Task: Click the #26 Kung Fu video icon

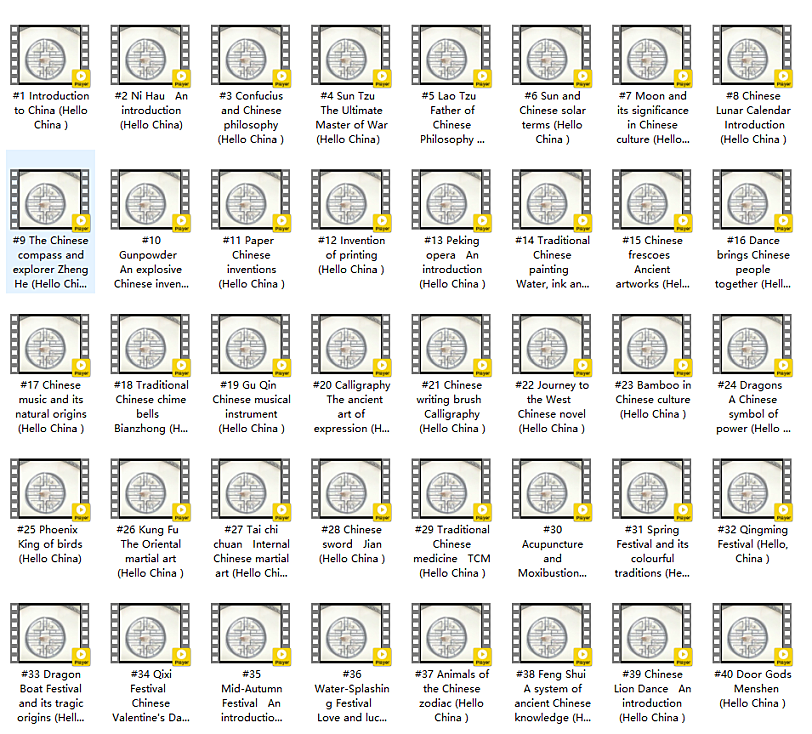Action: point(150,489)
